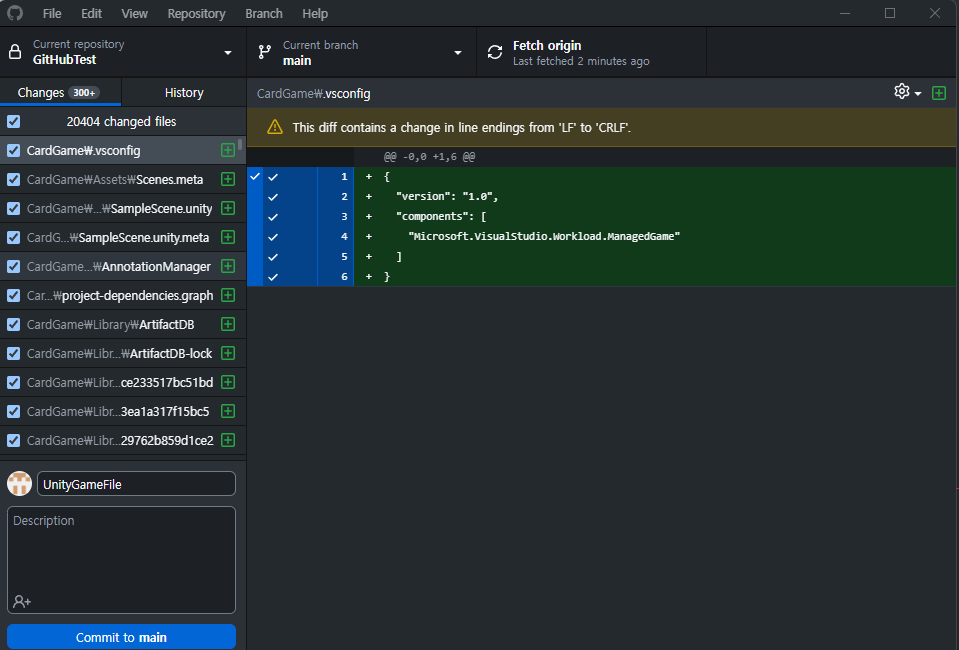The width and height of the screenshot is (959, 650).
Task: Click the commit summary field UnityGameFile
Action: 136,484
